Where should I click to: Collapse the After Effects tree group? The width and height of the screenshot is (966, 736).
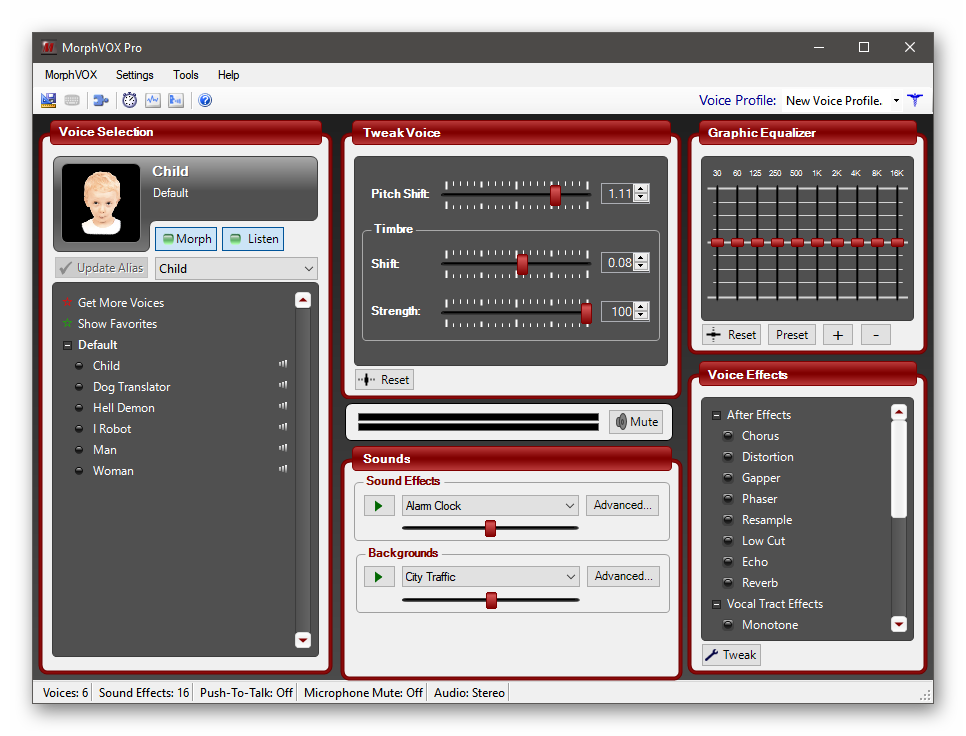tap(716, 415)
